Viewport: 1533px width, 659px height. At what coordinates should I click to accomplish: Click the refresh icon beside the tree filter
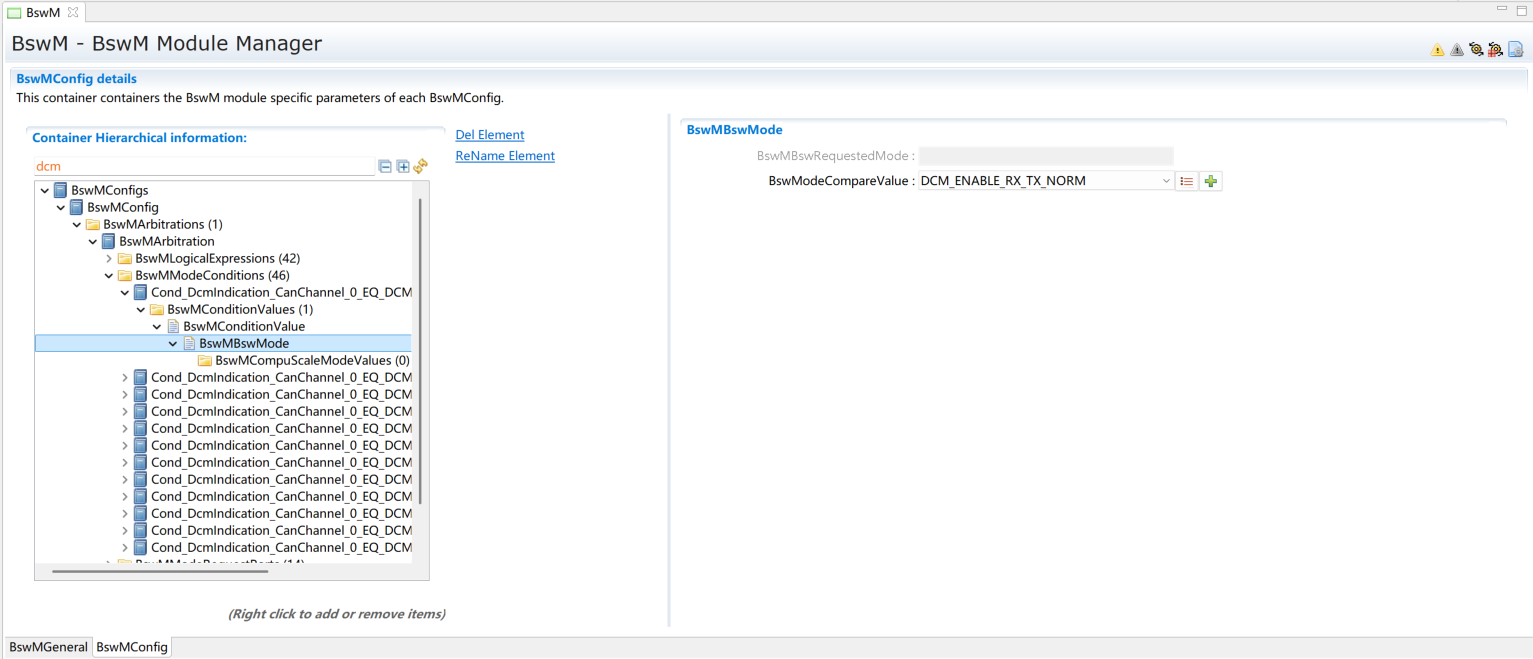pyautogui.click(x=420, y=167)
